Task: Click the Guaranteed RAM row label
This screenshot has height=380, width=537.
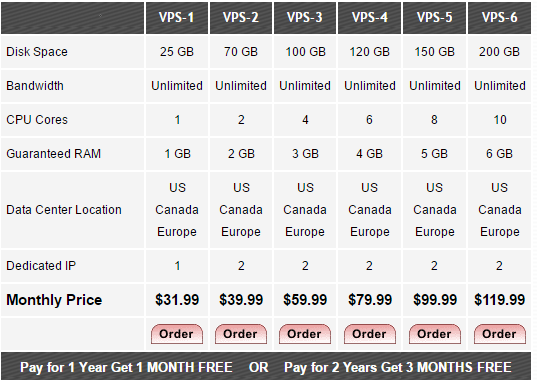Action: point(53,154)
